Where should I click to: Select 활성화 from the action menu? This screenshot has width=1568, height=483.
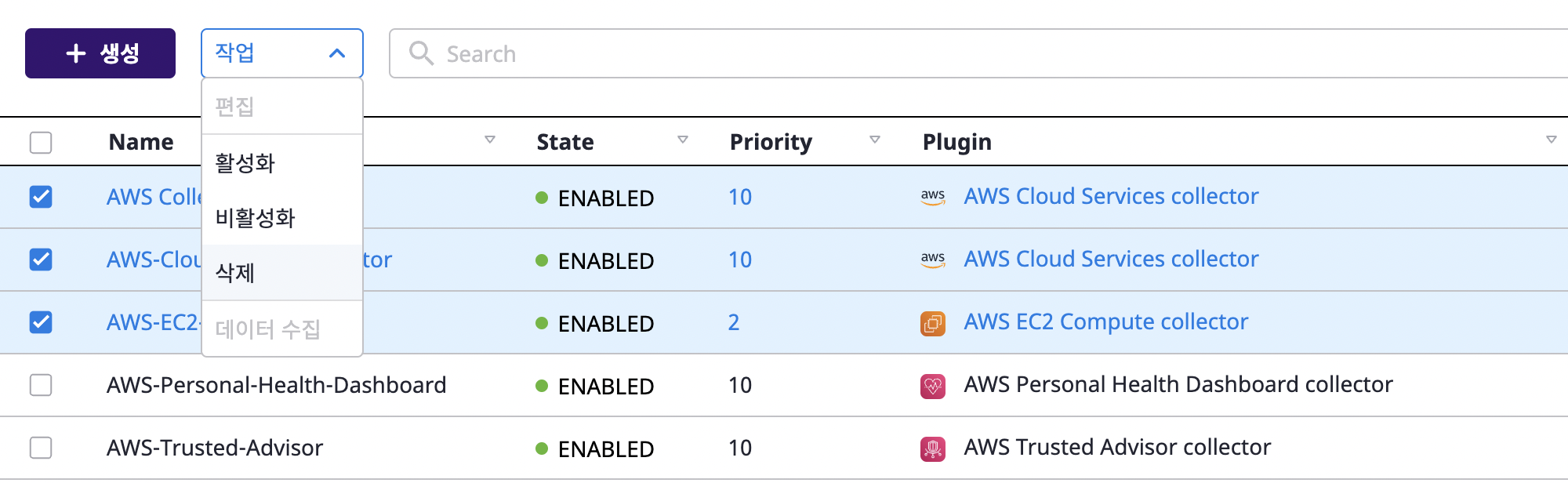(x=282, y=162)
